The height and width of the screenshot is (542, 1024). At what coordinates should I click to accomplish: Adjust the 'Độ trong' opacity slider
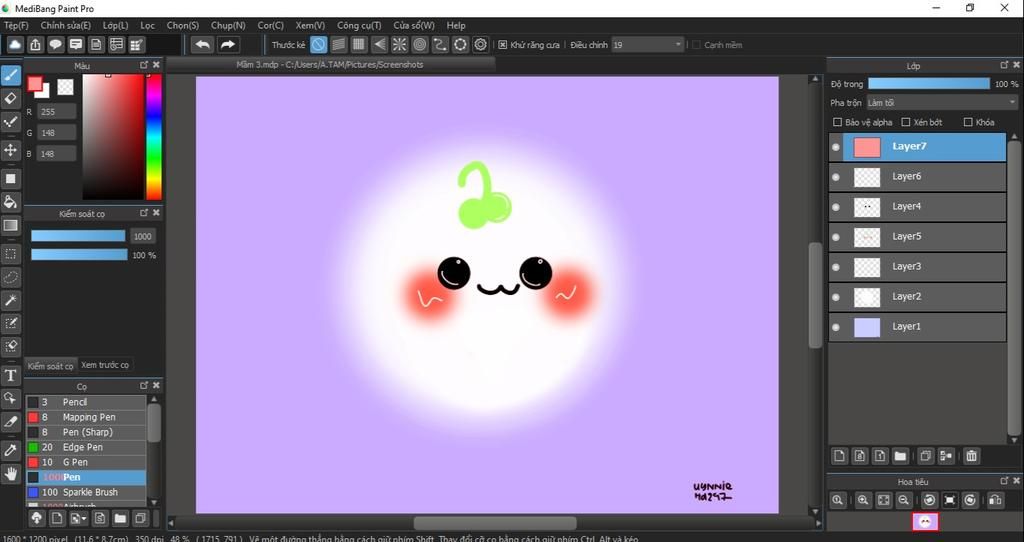[929, 84]
